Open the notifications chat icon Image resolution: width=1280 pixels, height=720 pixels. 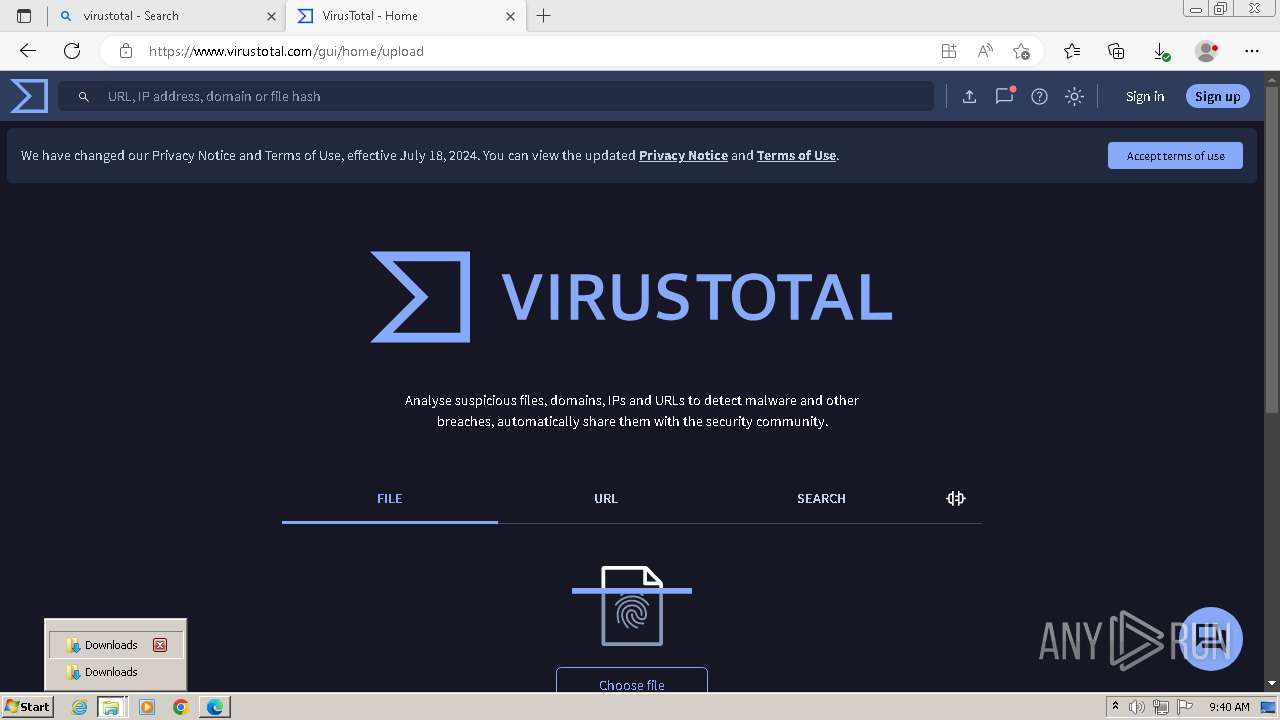point(1004,96)
